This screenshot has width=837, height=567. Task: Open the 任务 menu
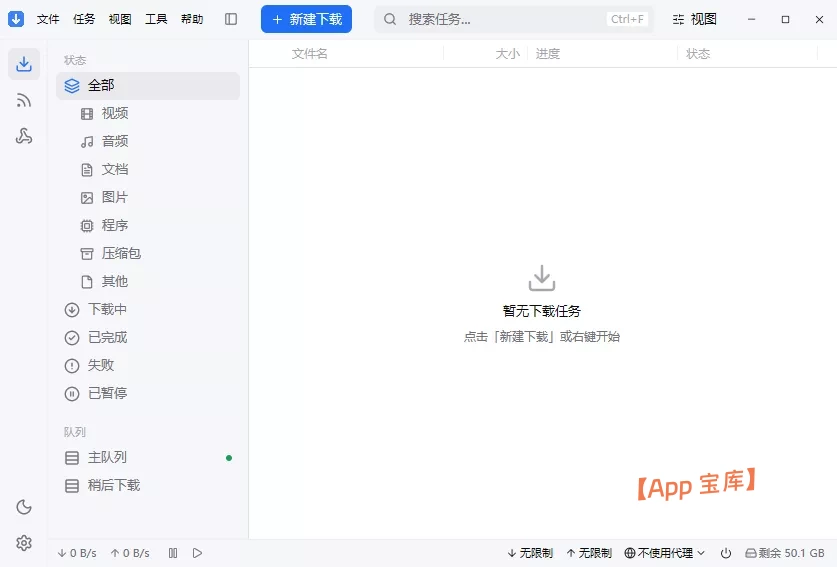point(84,19)
